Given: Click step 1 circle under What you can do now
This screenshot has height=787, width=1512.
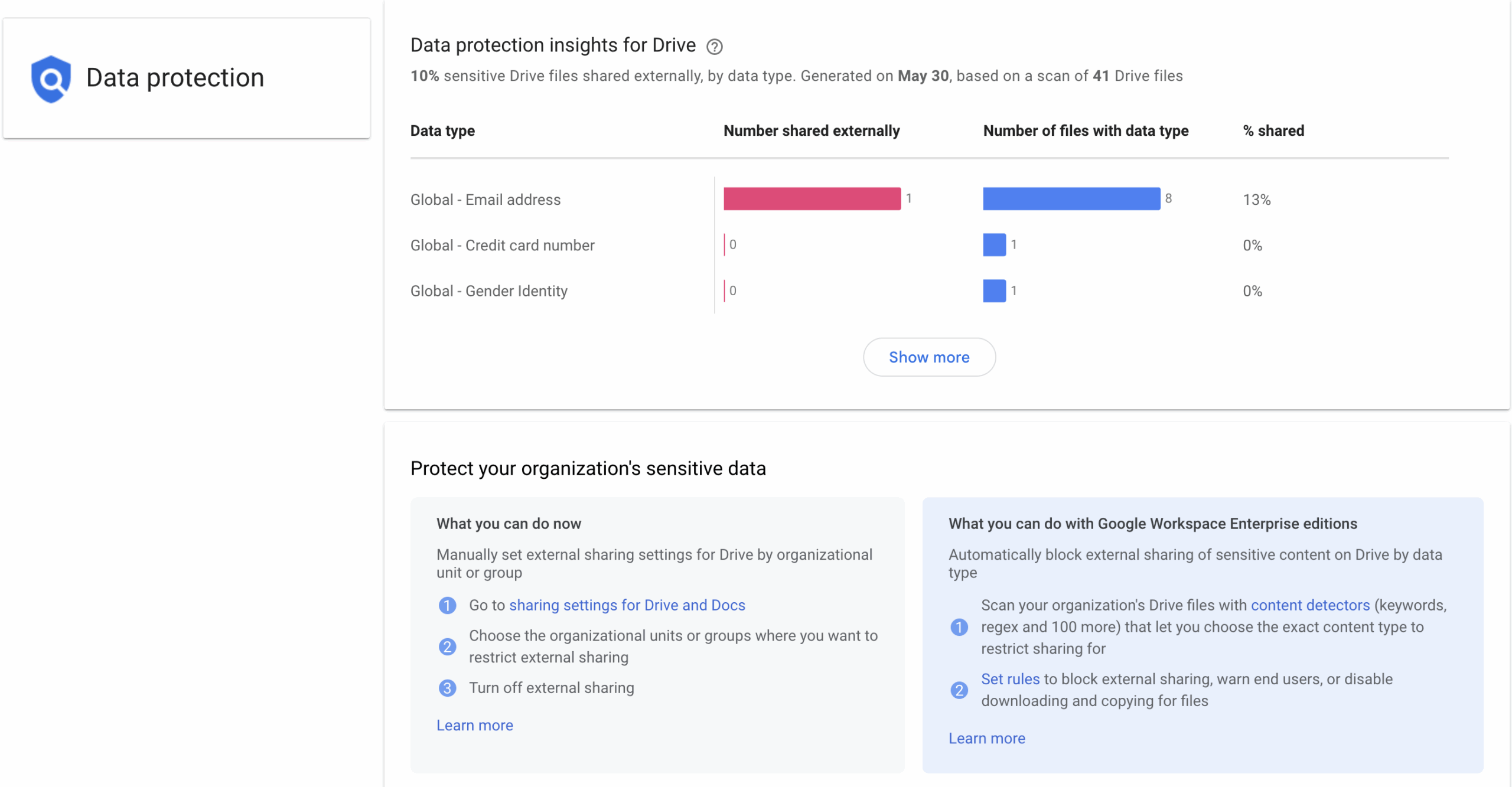Looking at the screenshot, I should (x=447, y=605).
